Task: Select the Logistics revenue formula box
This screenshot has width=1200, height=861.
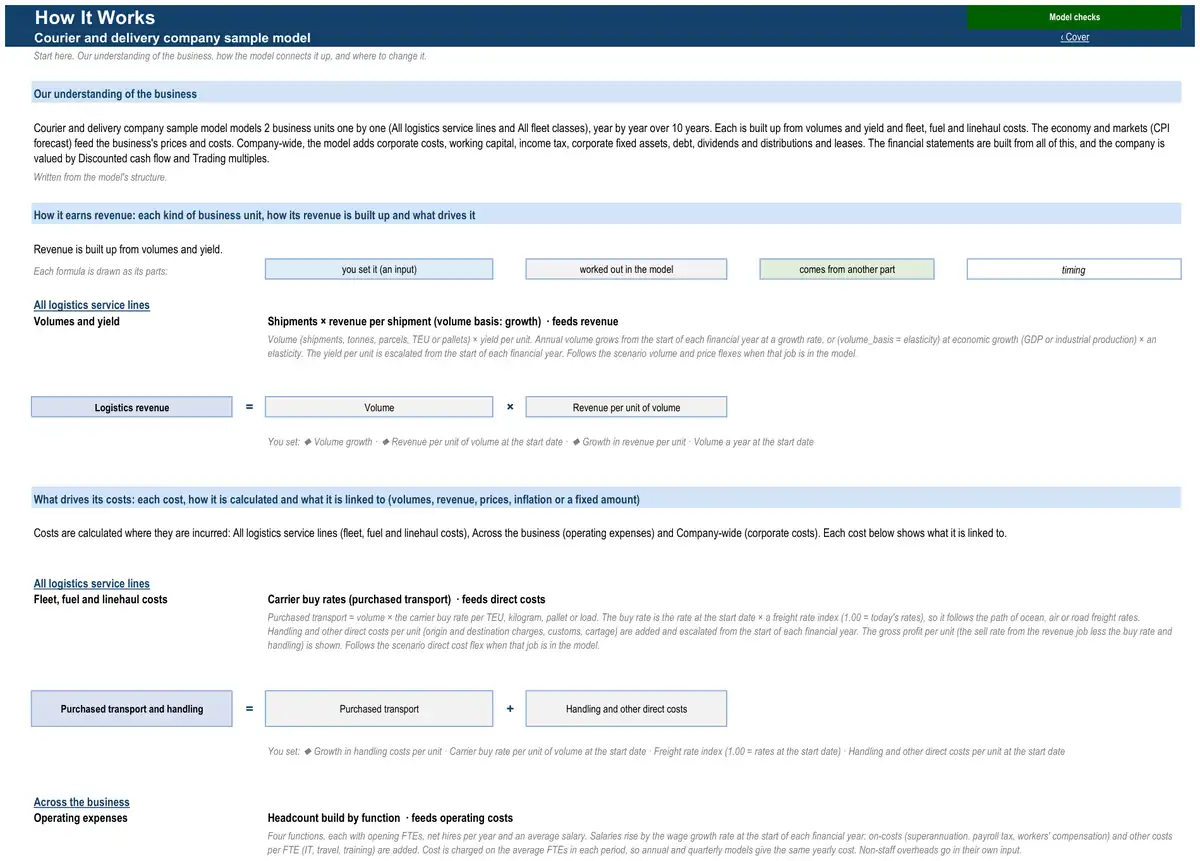Action: click(132, 407)
